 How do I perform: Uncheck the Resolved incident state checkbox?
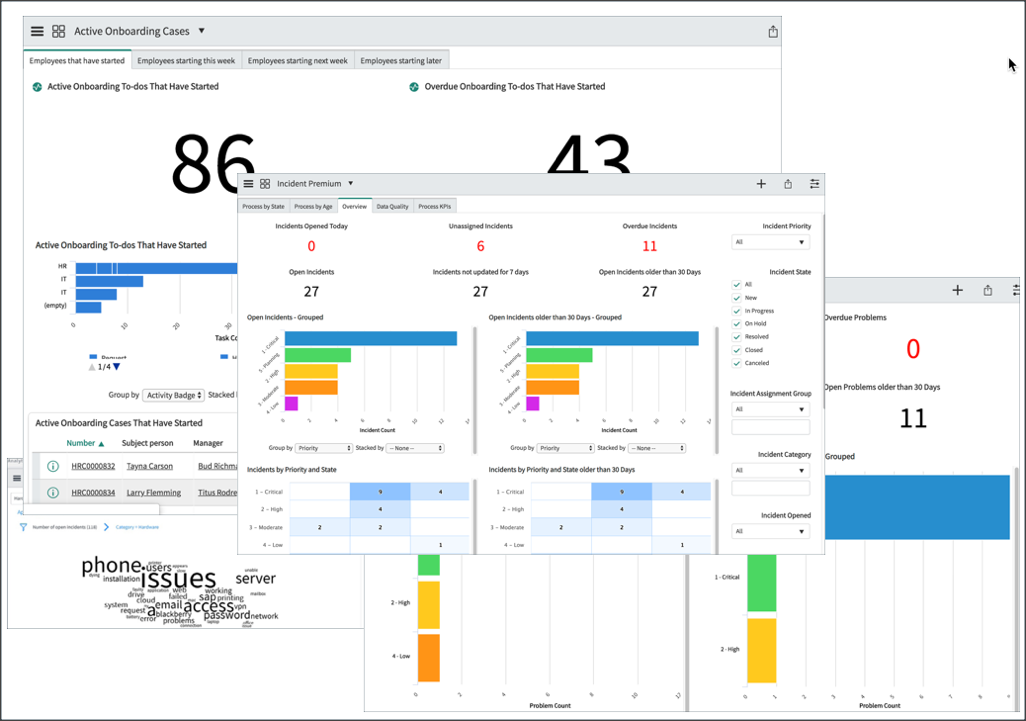point(737,336)
